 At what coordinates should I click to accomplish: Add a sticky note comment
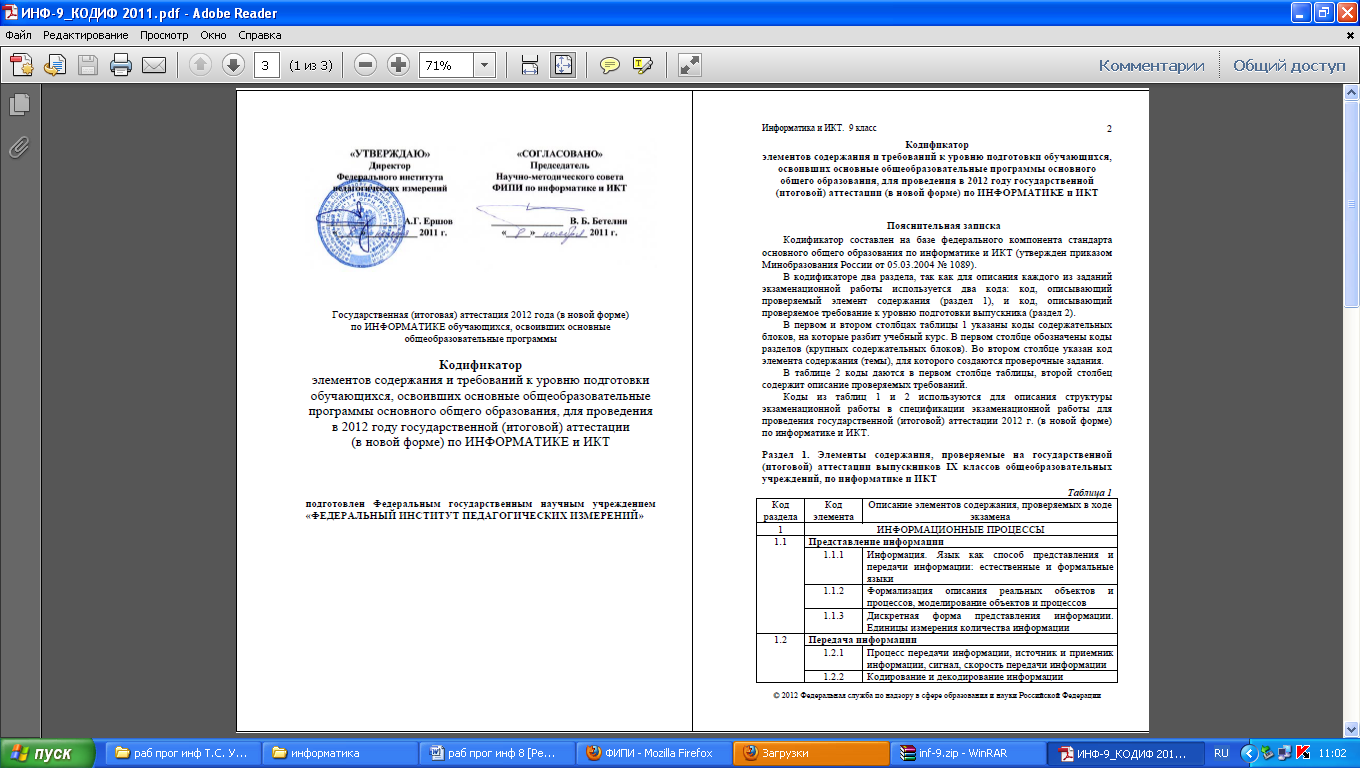(x=609, y=65)
